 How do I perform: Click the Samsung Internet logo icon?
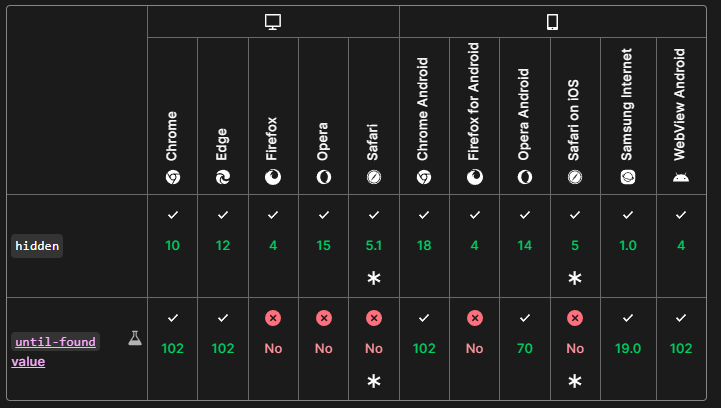pyautogui.click(x=628, y=177)
